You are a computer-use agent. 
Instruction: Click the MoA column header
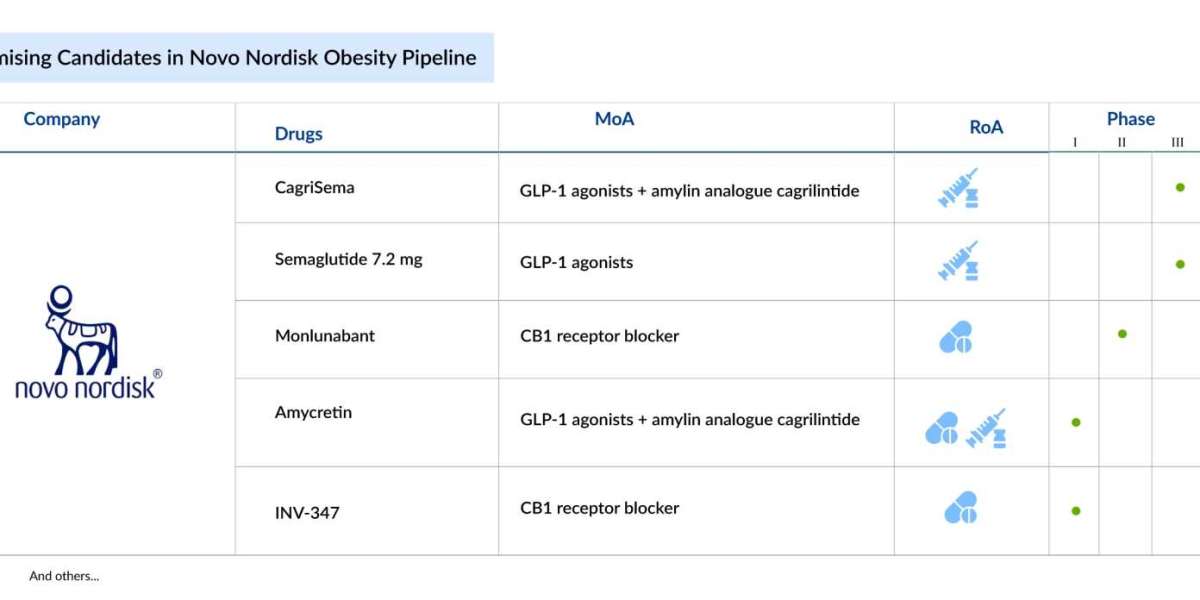(614, 119)
